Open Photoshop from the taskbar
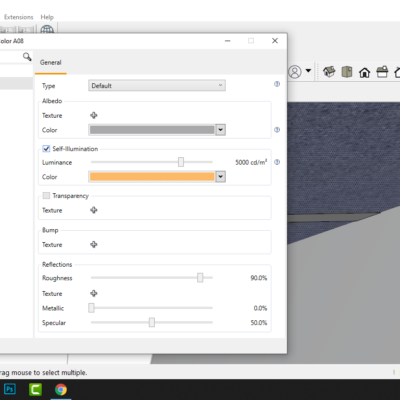400x400 pixels. tap(10, 389)
